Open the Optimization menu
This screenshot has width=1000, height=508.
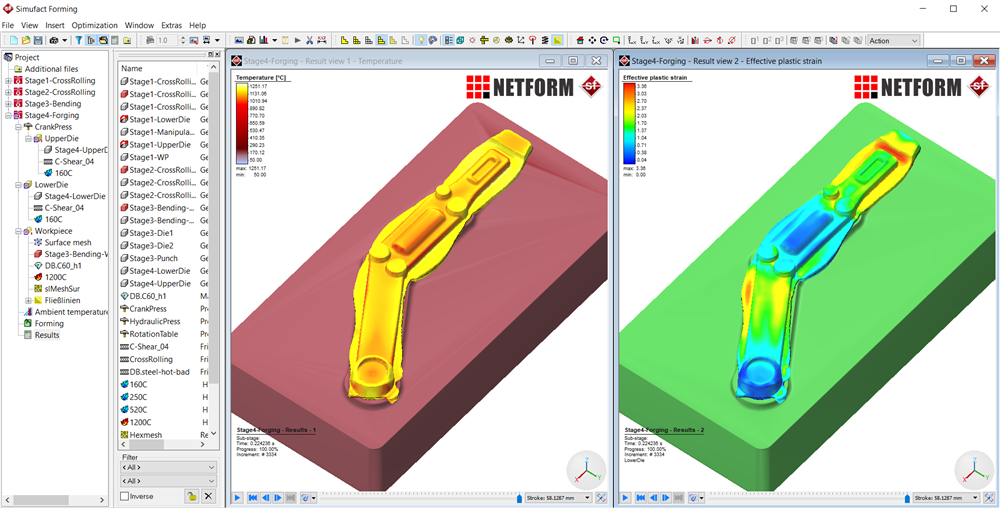click(x=94, y=25)
